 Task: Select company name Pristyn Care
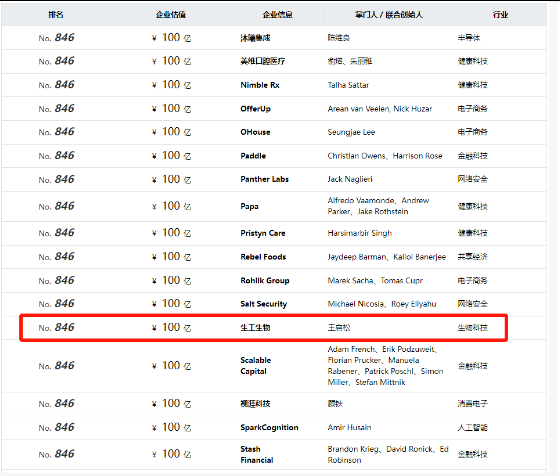pos(262,233)
